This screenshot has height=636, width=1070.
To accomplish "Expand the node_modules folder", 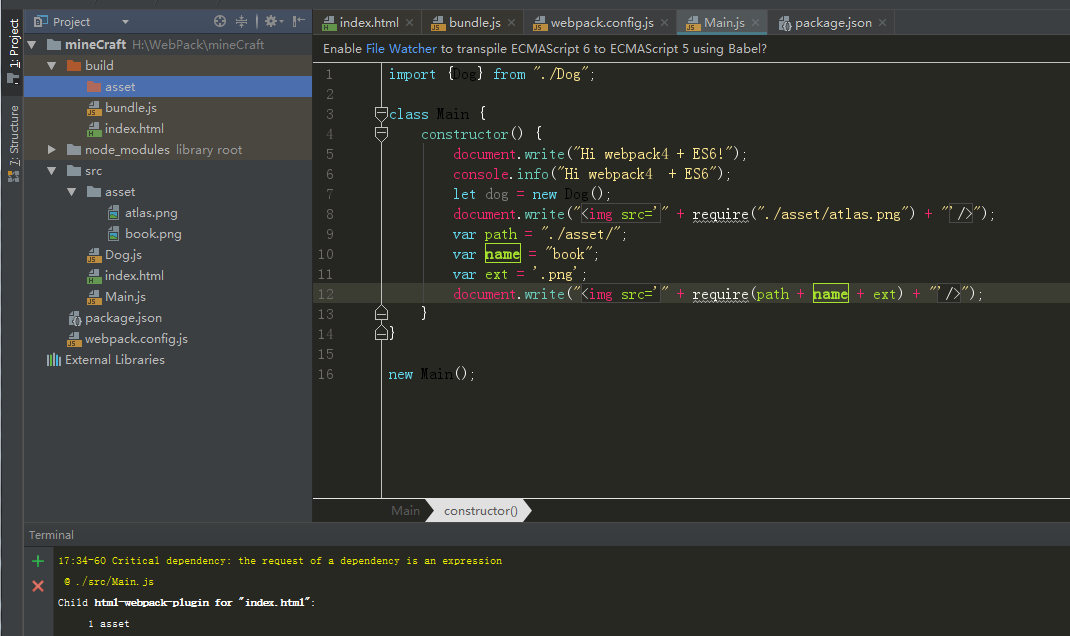I will [52, 149].
